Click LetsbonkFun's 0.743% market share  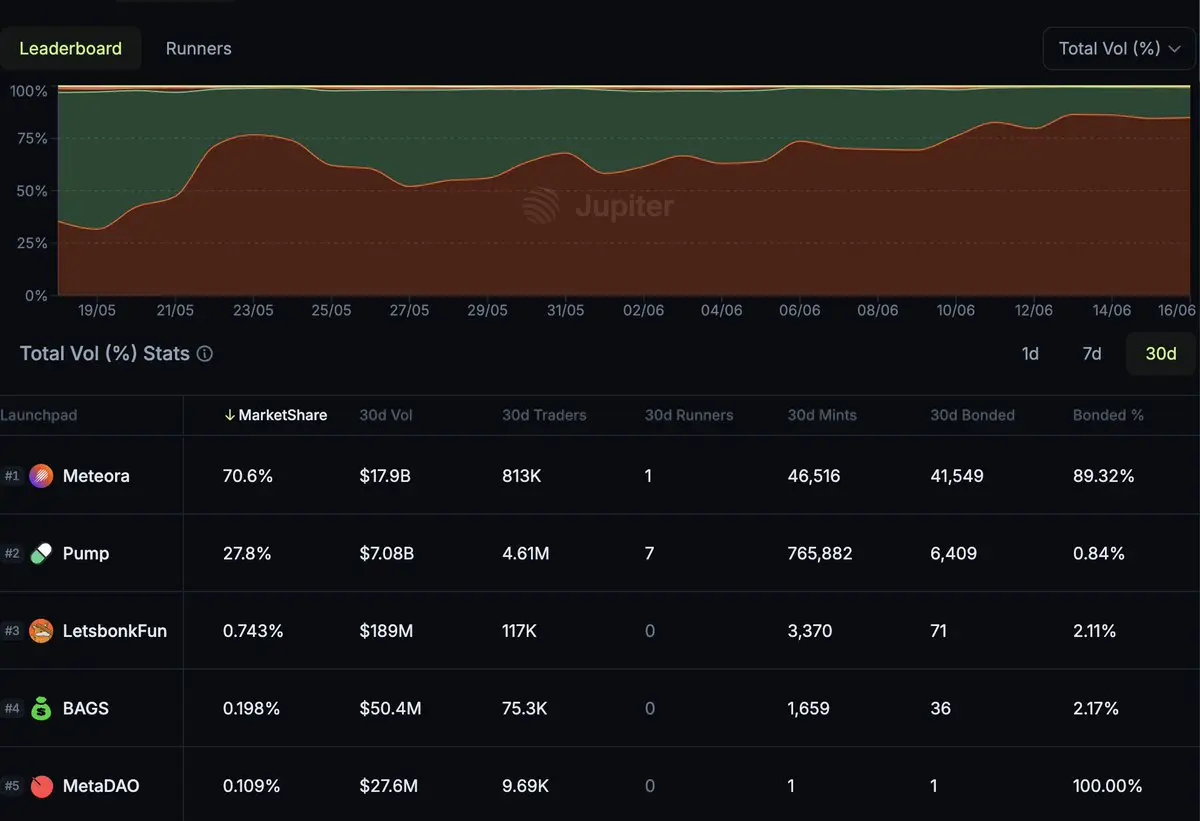(253, 631)
